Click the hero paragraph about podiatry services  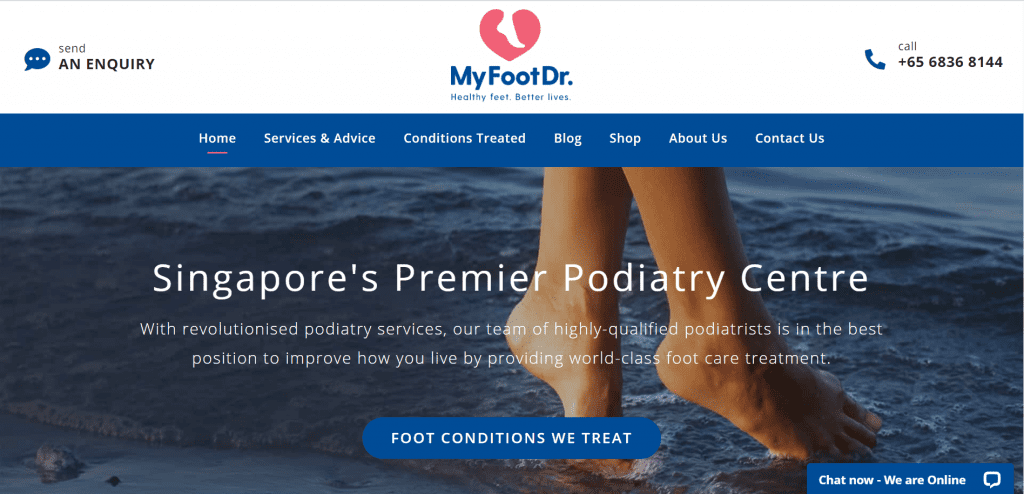click(511, 344)
